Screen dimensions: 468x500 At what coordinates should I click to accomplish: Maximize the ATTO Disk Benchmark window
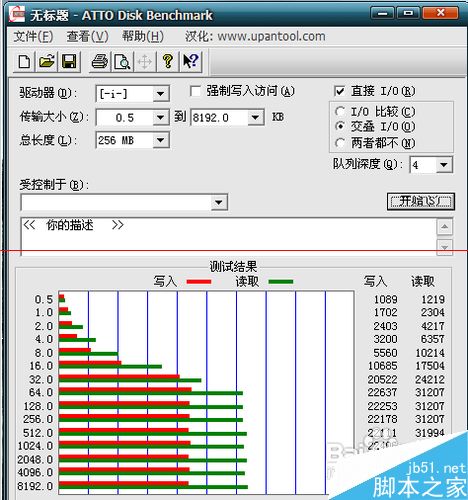pos(408,13)
